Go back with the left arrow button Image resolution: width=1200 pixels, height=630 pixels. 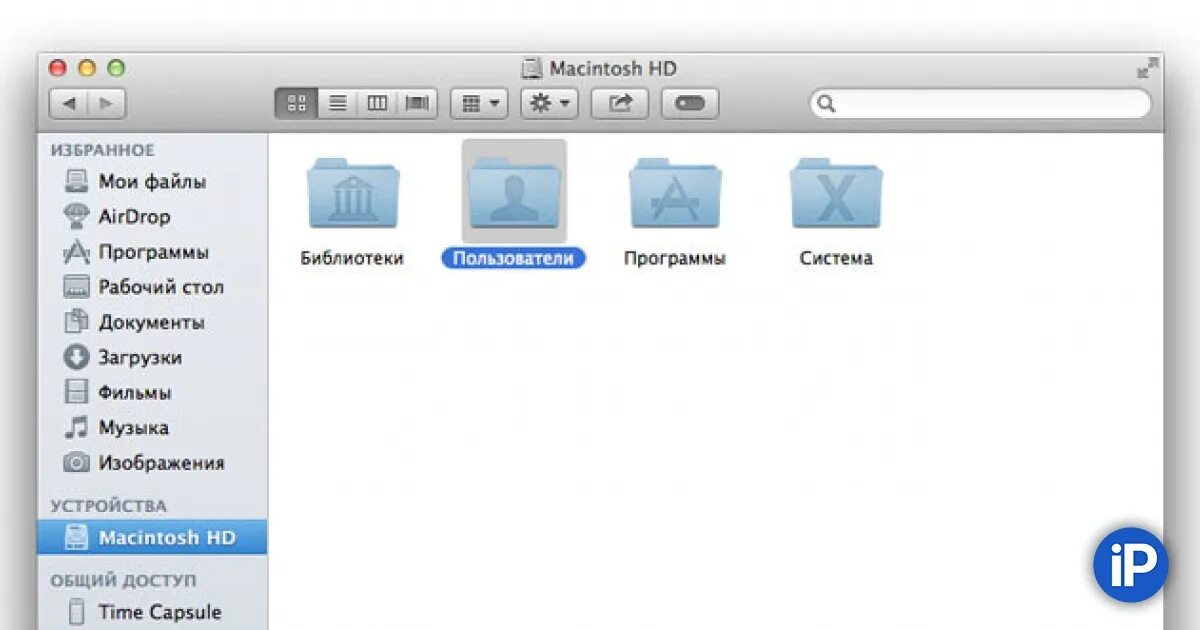pos(68,103)
